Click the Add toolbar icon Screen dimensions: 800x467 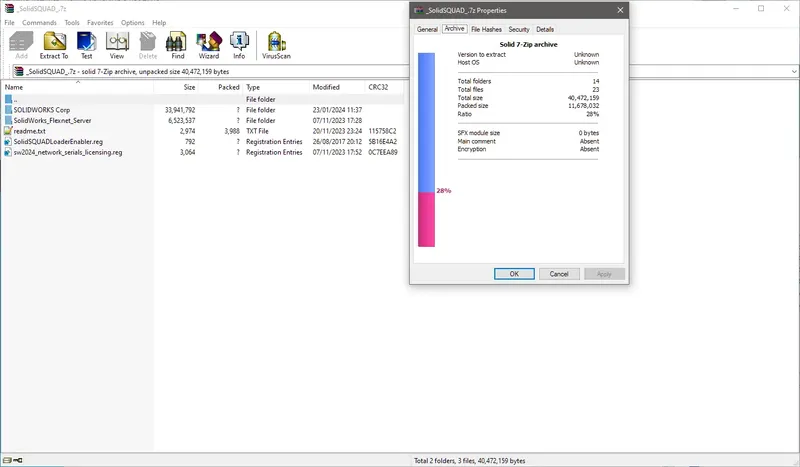pos(21,45)
